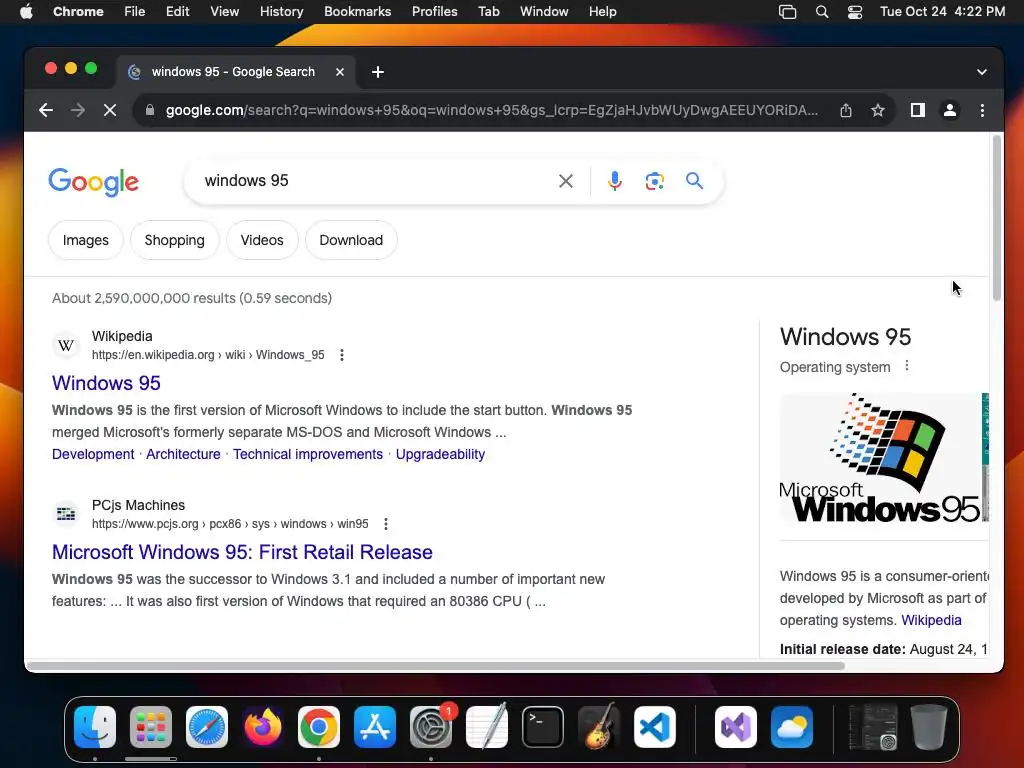Open the Wikipedia link in the knowledge panel
This screenshot has height=768, width=1024.
pos(931,620)
